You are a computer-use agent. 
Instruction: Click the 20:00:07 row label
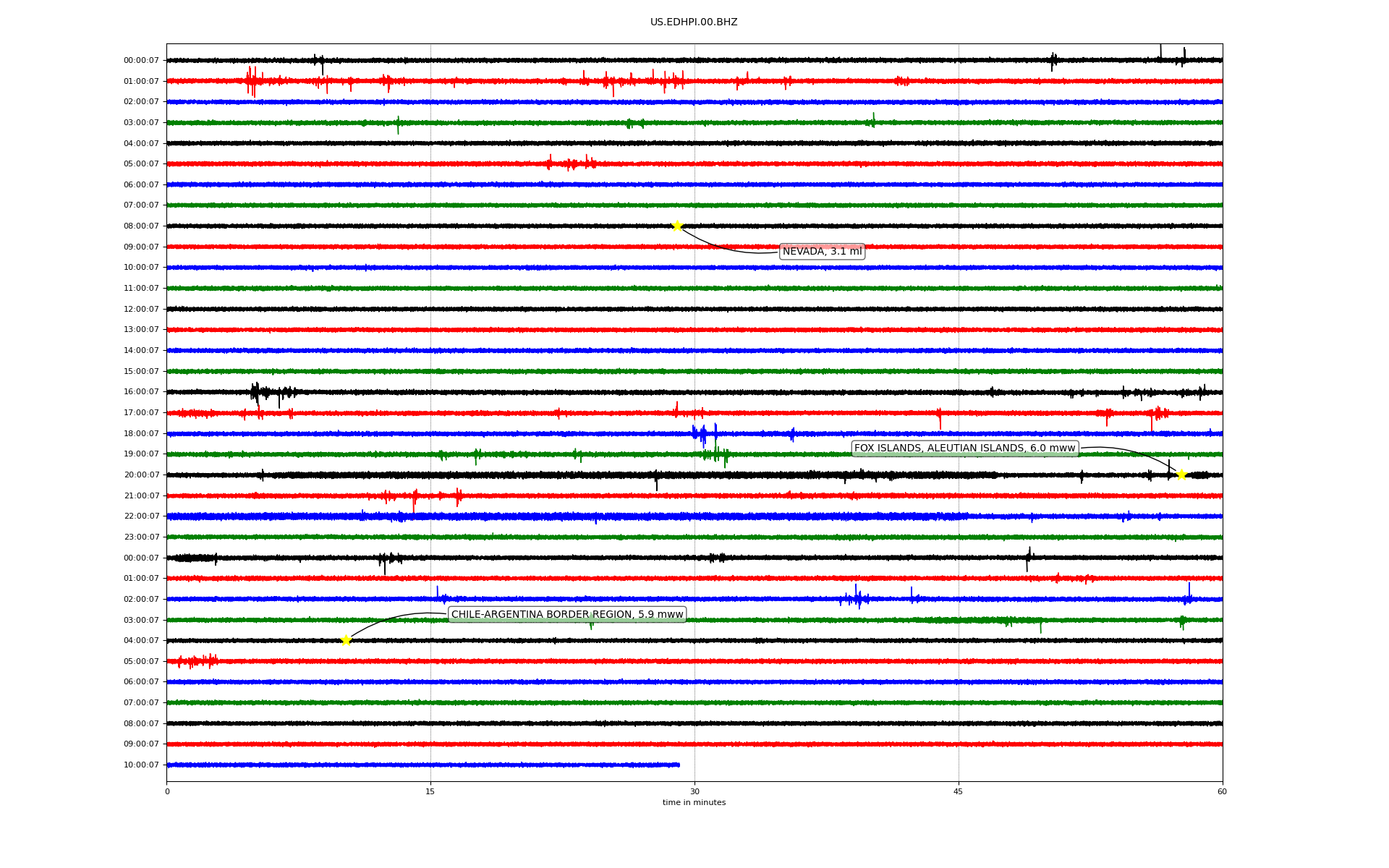click(141, 475)
